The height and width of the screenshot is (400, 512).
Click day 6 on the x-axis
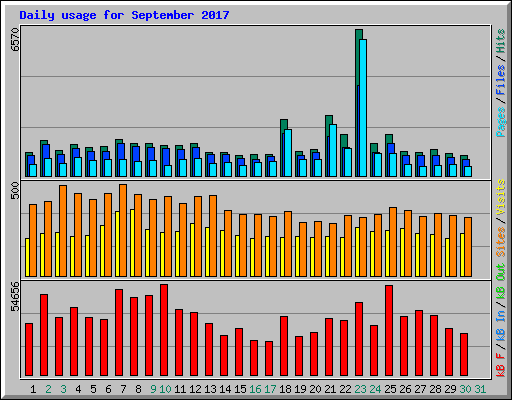click(108, 389)
